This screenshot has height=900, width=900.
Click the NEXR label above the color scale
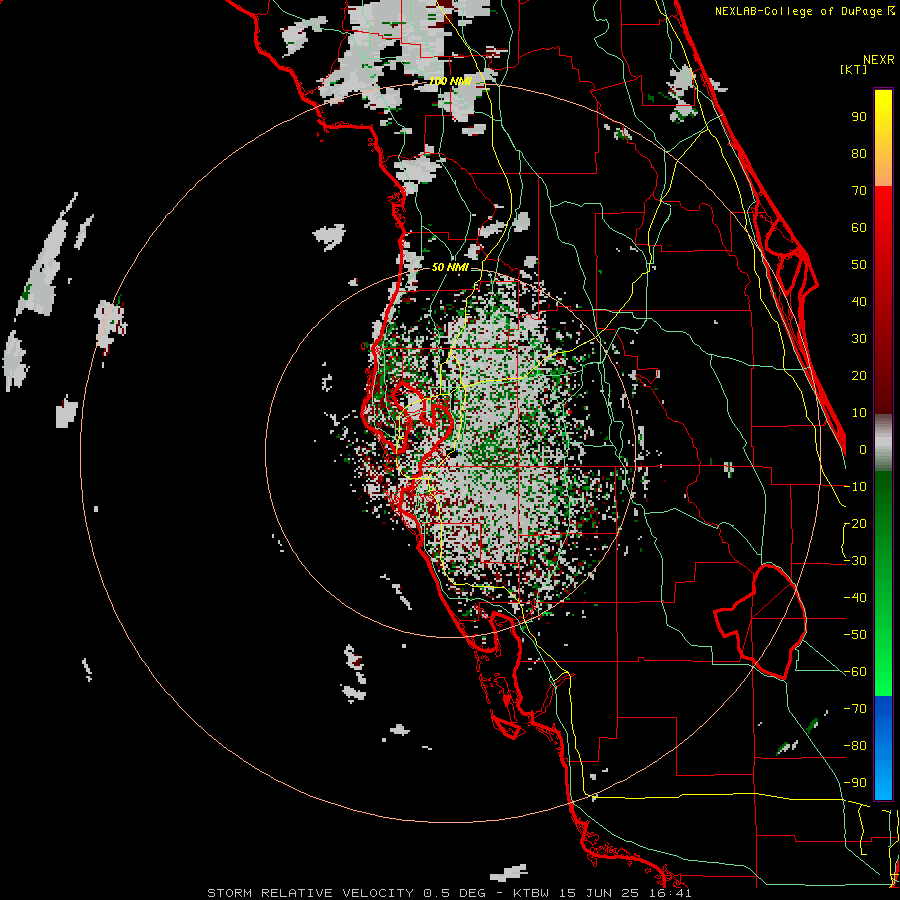point(878,59)
